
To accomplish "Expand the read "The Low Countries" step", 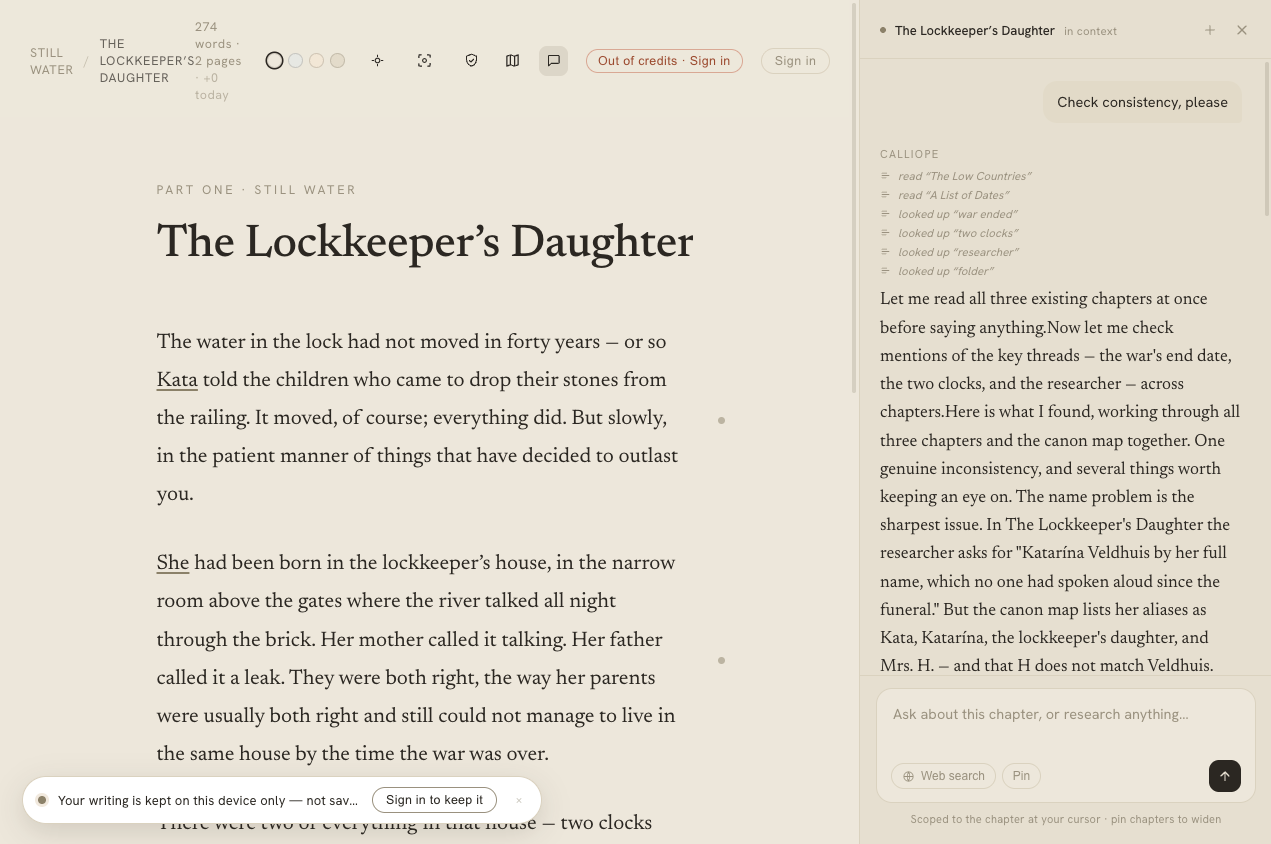I will [x=956, y=176].
